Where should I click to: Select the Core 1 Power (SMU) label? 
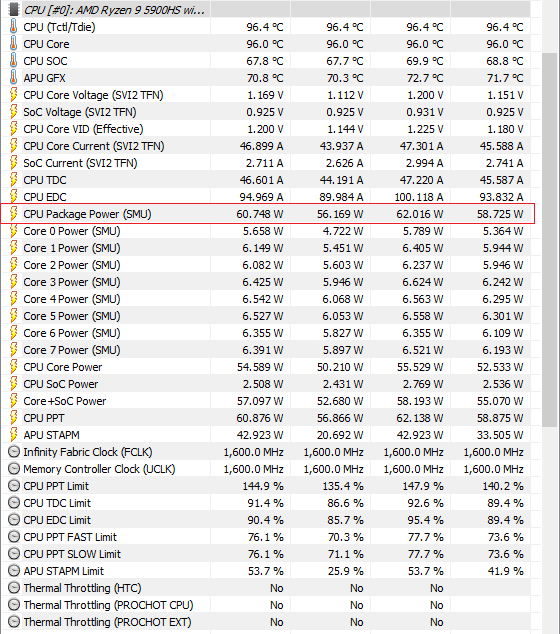coord(72,248)
